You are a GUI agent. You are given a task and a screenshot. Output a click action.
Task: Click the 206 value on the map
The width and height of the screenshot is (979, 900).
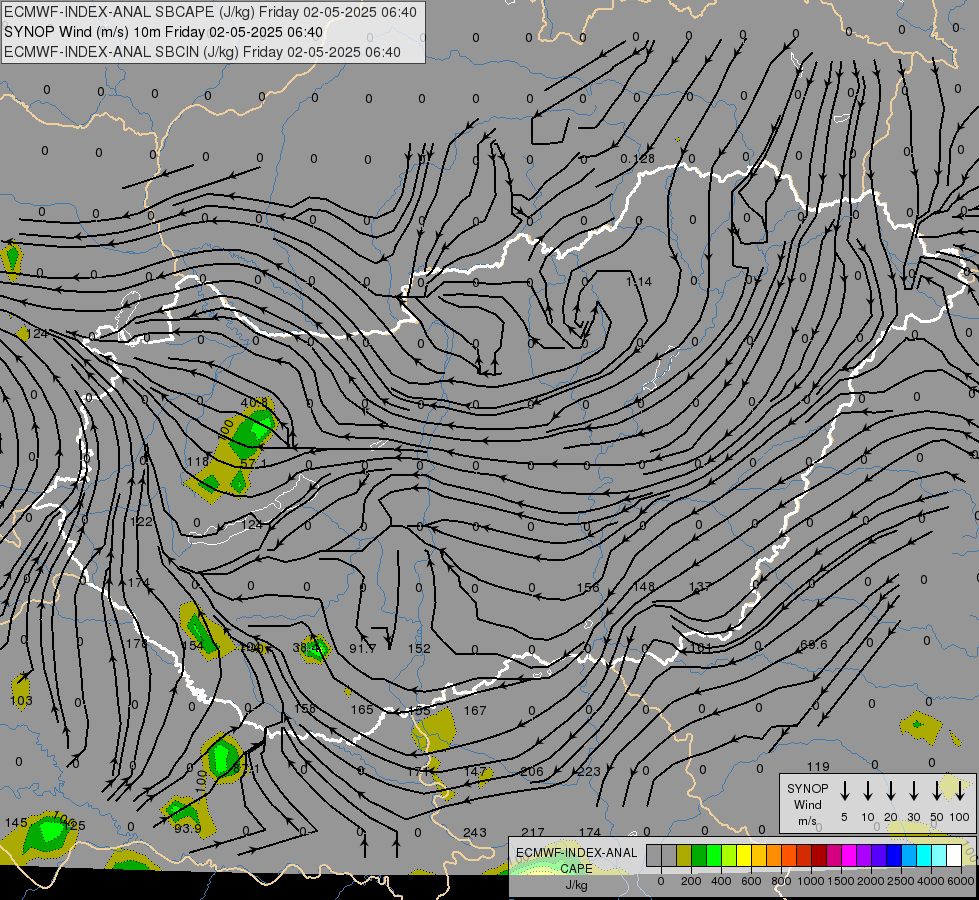[532, 771]
